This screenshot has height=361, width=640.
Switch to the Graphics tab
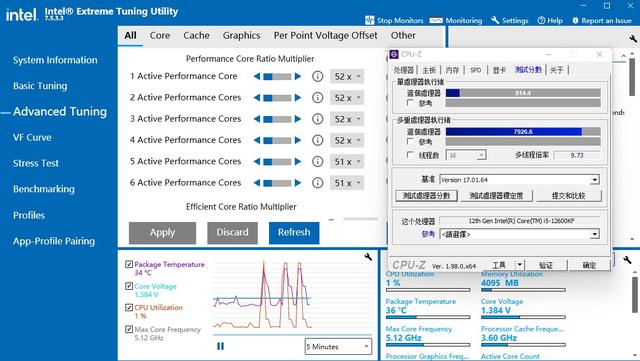point(242,36)
